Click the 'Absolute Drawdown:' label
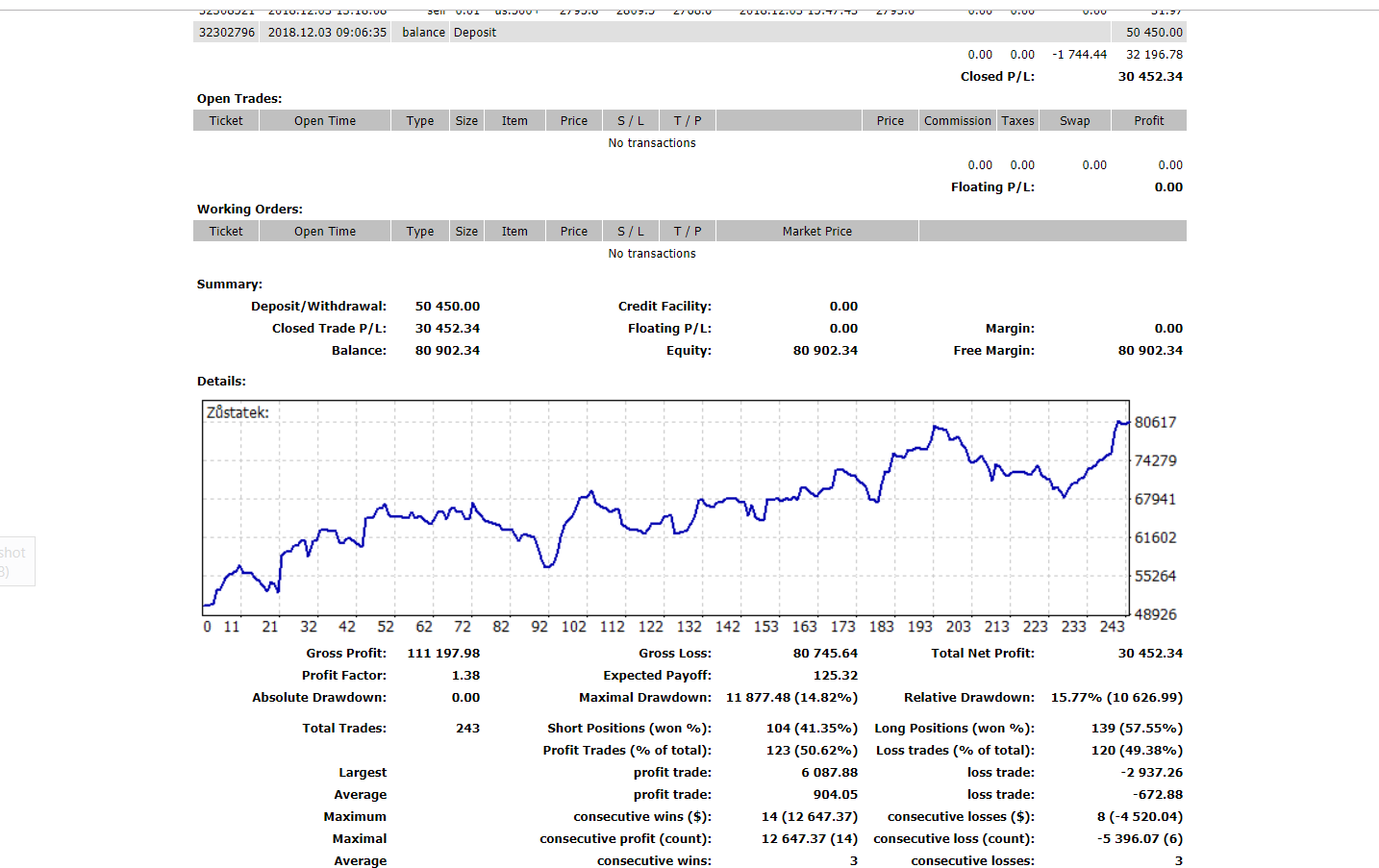Image resolution: width=1379 pixels, height=868 pixels. pos(319,698)
